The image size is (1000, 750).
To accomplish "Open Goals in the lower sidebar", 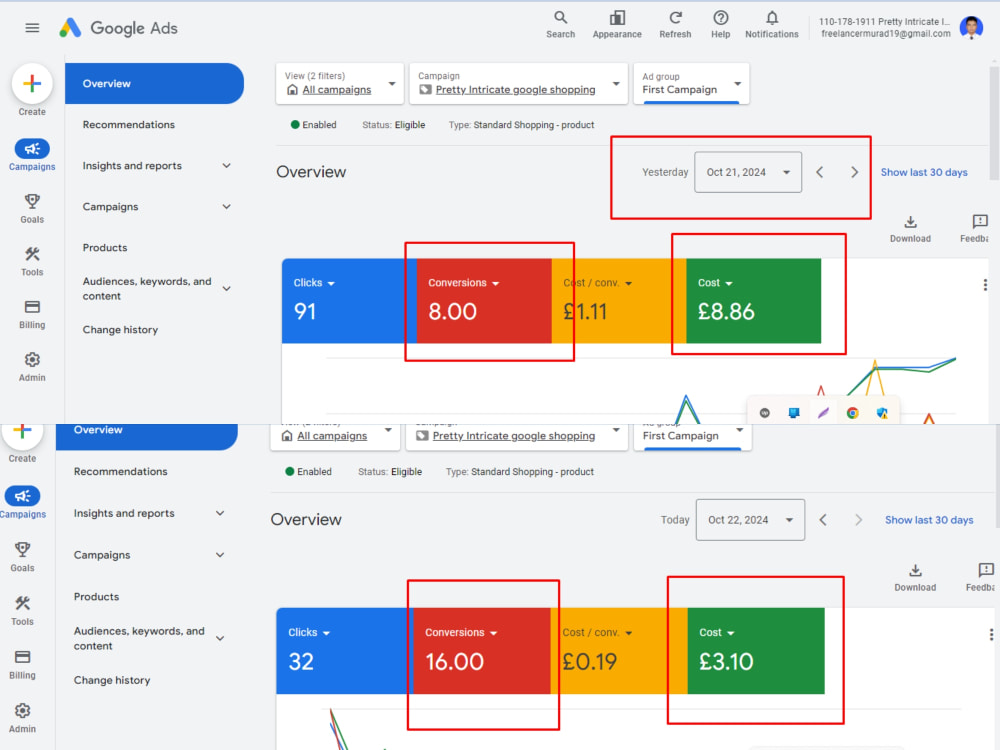I will tap(22, 557).
